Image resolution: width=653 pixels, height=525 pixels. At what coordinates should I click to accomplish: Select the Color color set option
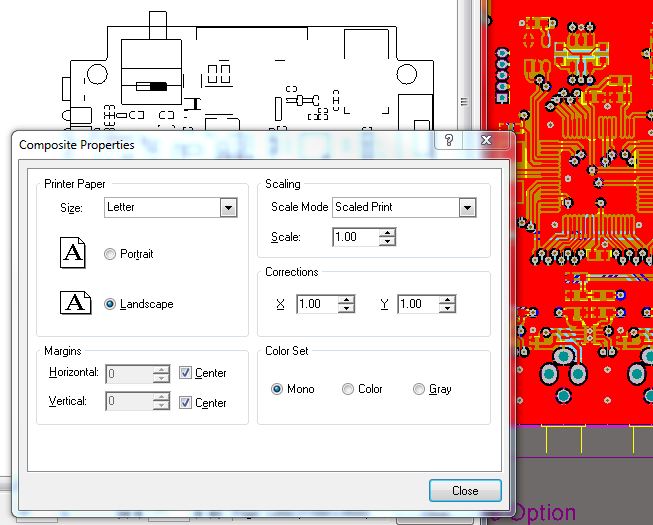(x=348, y=389)
